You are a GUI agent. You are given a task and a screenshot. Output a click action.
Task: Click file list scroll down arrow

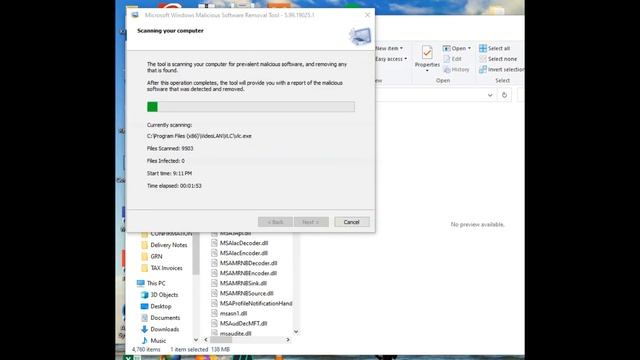click(x=296, y=332)
